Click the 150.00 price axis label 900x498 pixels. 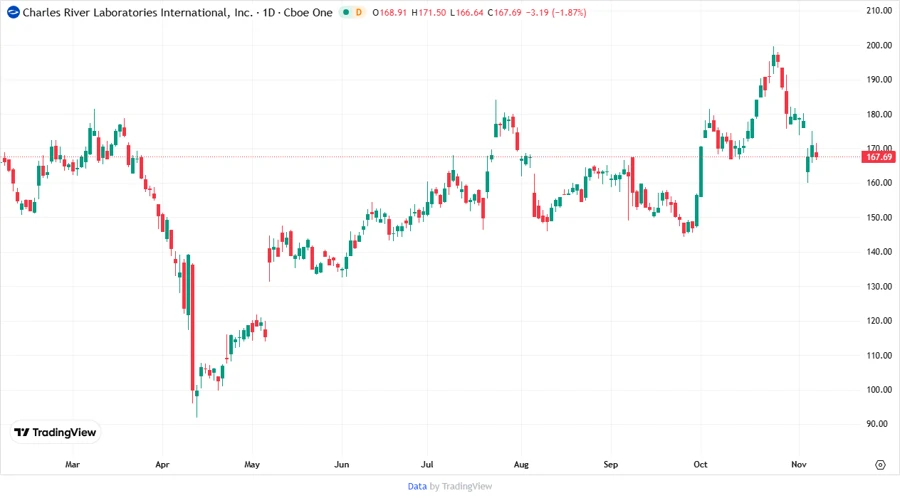(x=879, y=217)
